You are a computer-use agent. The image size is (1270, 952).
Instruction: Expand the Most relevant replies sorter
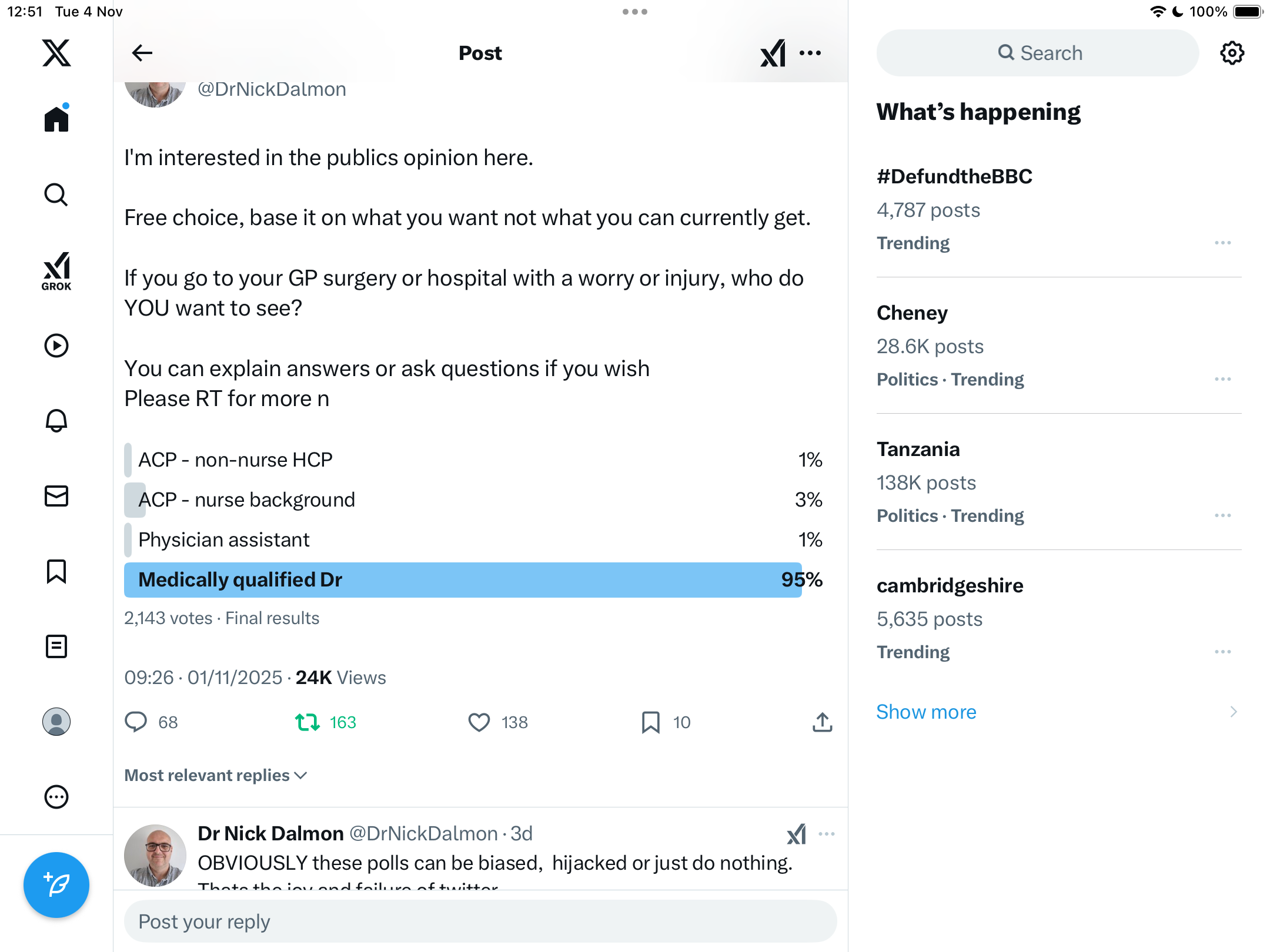point(216,776)
